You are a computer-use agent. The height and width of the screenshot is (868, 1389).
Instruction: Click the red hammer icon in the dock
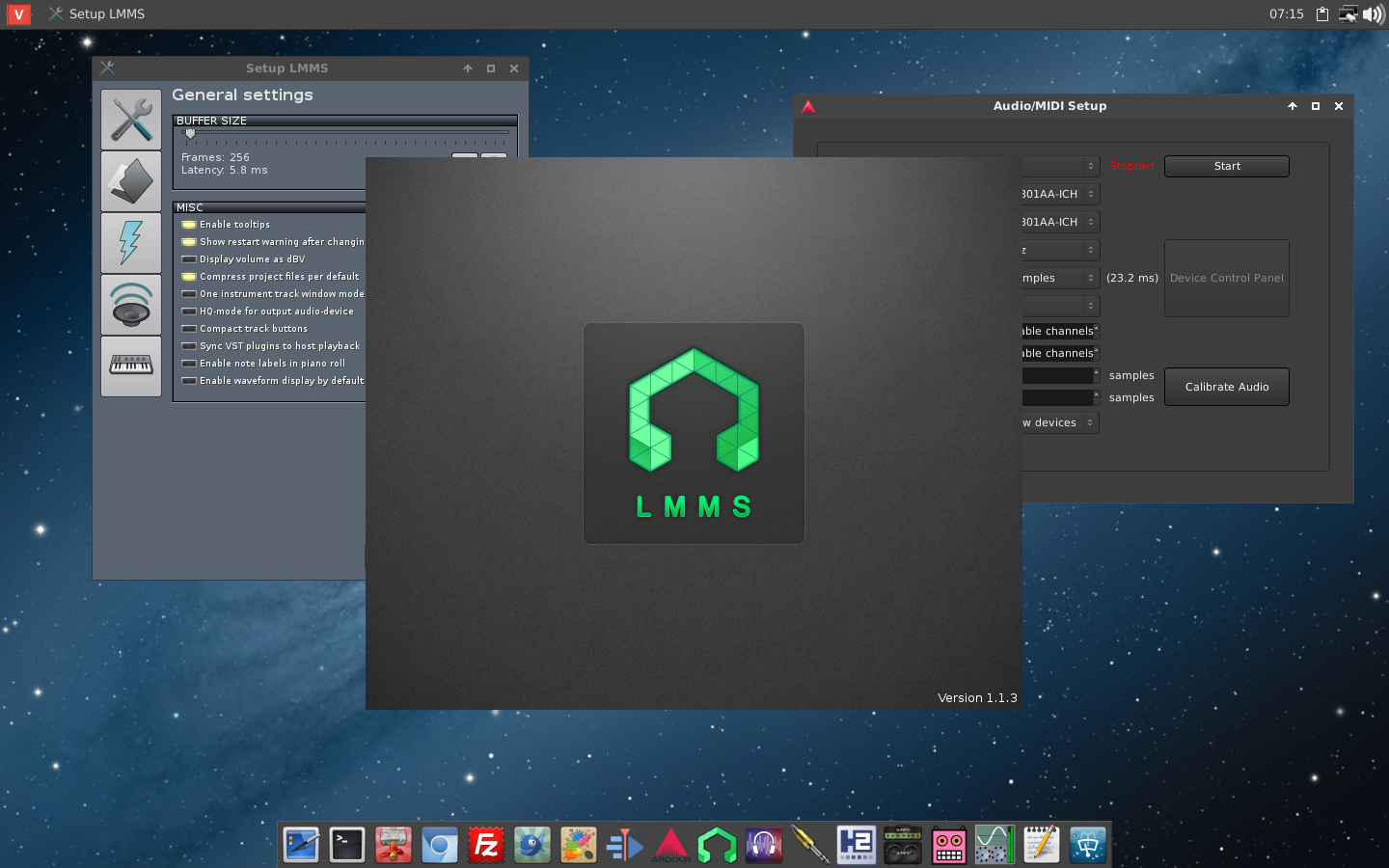[394, 845]
